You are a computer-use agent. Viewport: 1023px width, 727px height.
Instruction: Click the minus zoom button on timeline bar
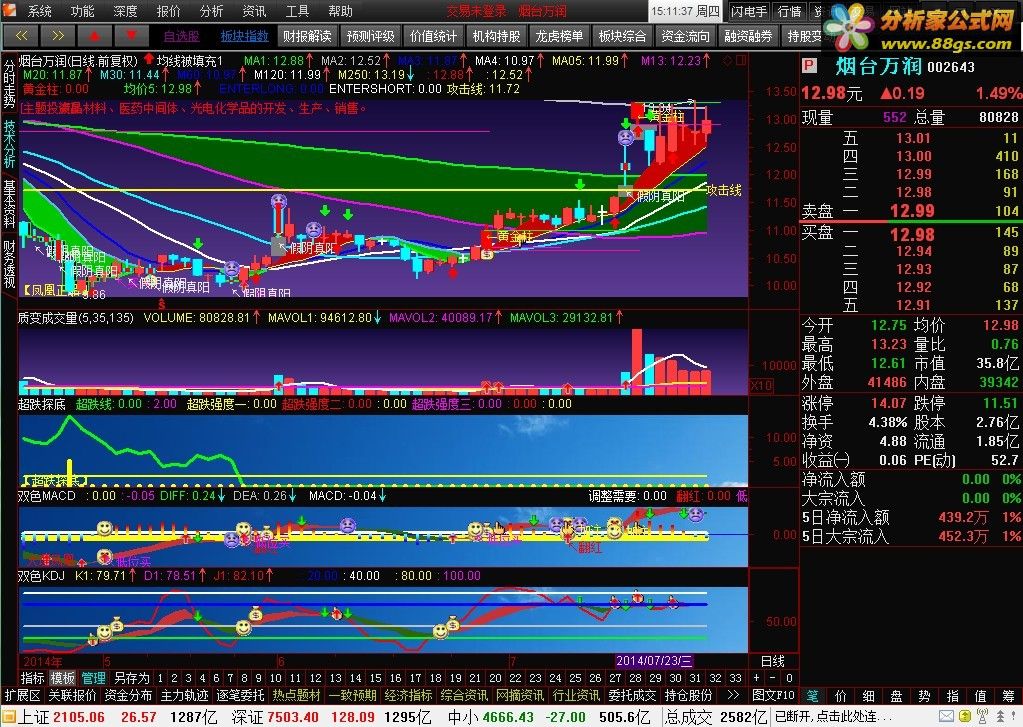point(772,678)
